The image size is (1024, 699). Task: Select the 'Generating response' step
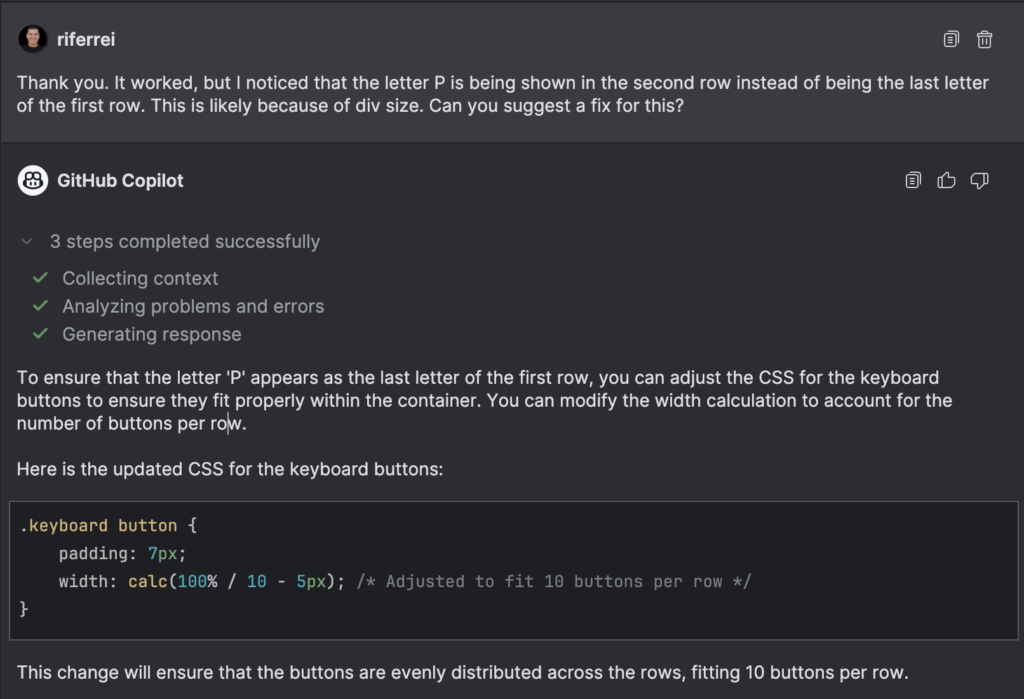click(152, 334)
